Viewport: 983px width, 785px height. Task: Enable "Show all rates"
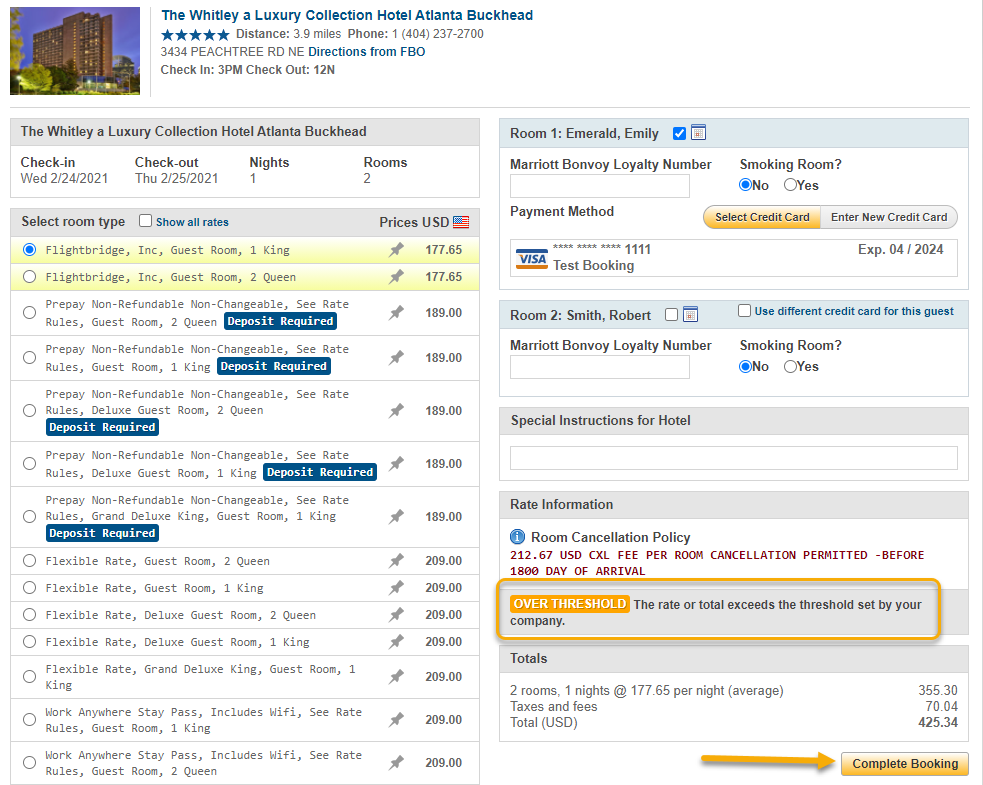pyautogui.click(x=145, y=221)
